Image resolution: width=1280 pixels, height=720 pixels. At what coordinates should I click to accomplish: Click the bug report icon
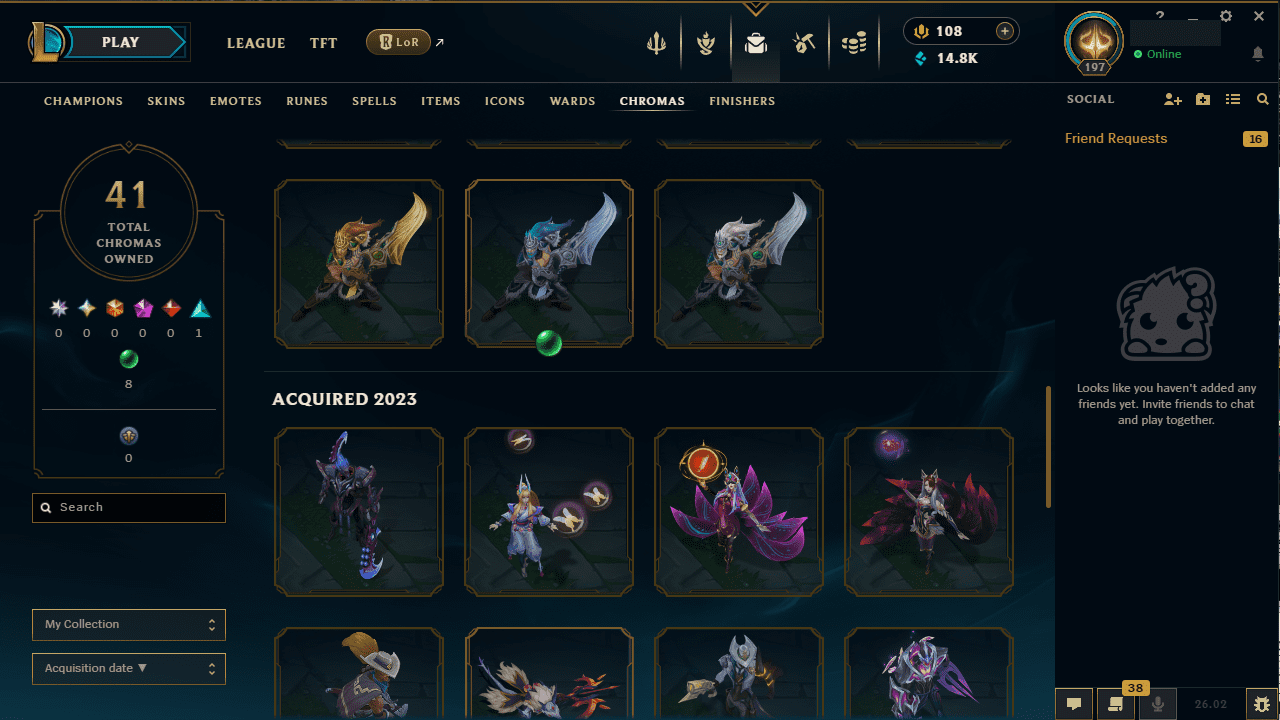tap(1262, 704)
